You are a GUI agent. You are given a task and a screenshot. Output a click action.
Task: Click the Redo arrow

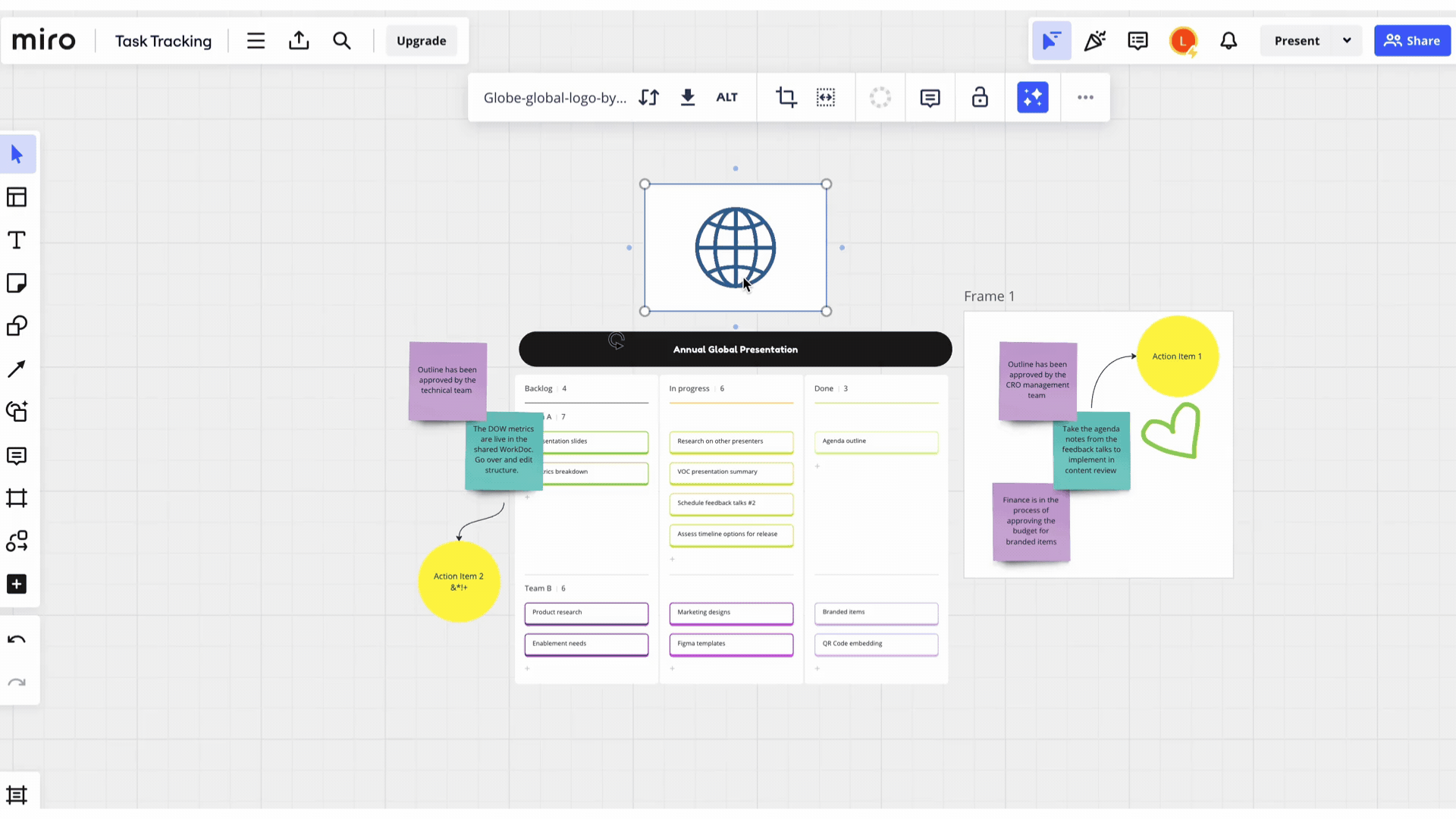point(17,682)
